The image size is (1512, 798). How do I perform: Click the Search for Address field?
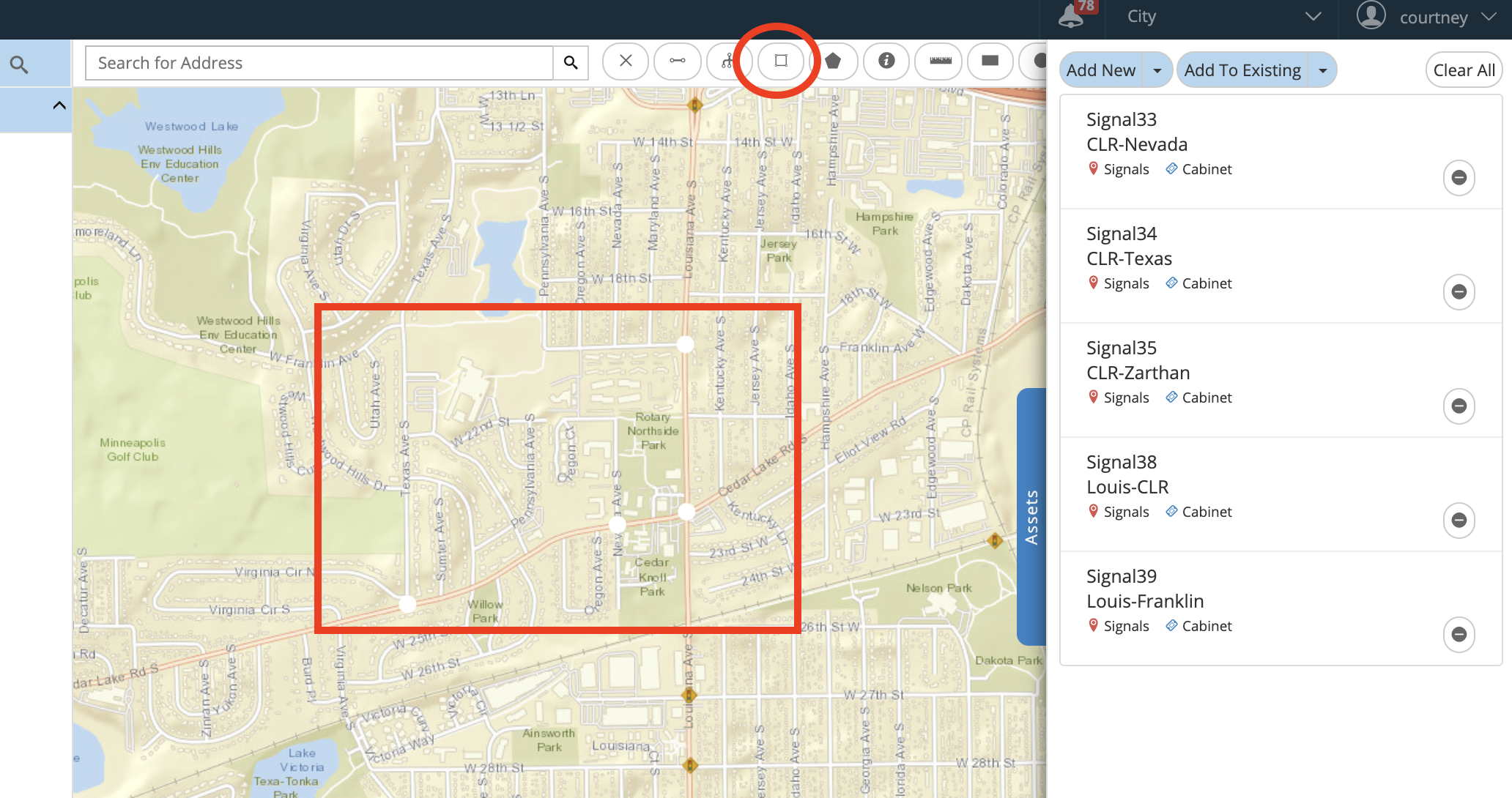[321, 62]
